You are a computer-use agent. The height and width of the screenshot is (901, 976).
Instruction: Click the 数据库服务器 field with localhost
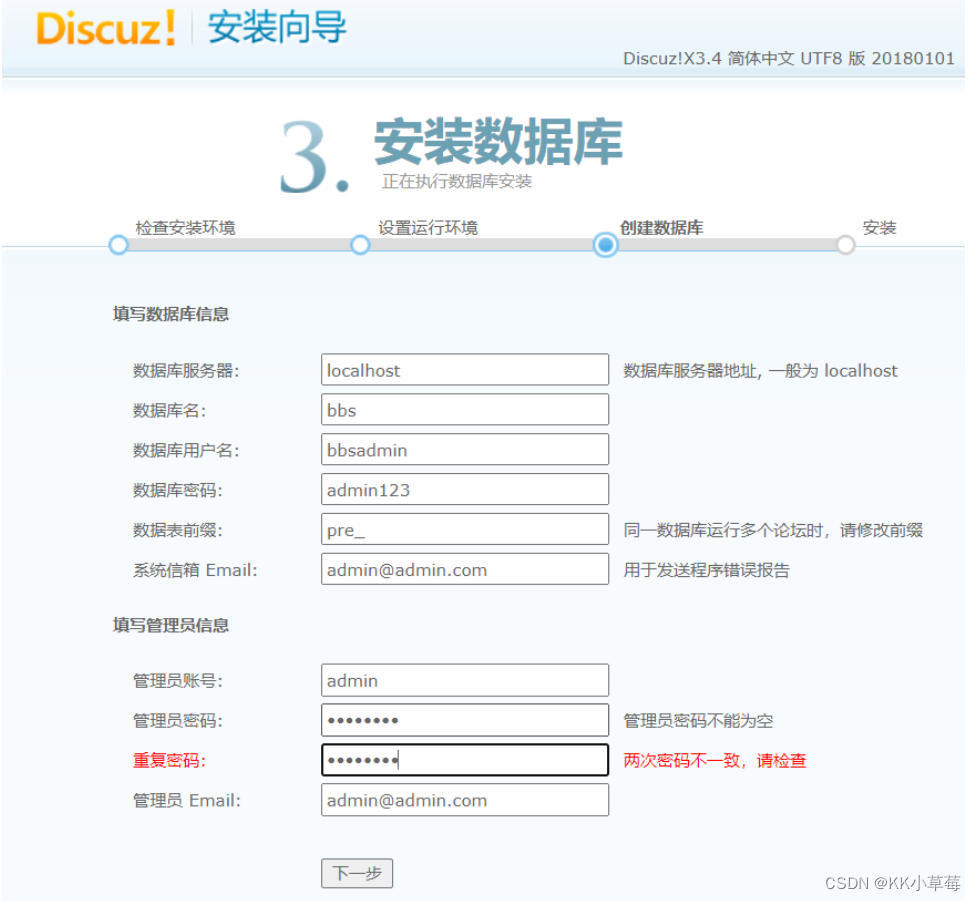(x=465, y=370)
